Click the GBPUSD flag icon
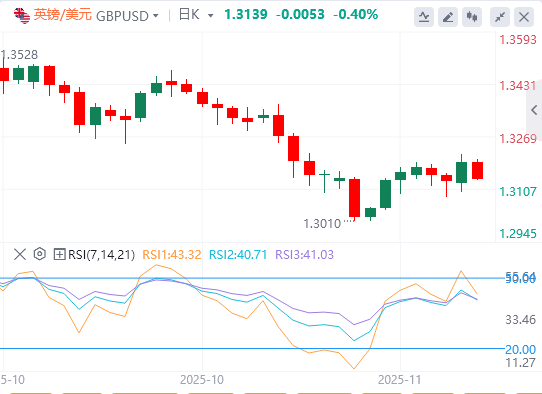 (x=22, y=16)
